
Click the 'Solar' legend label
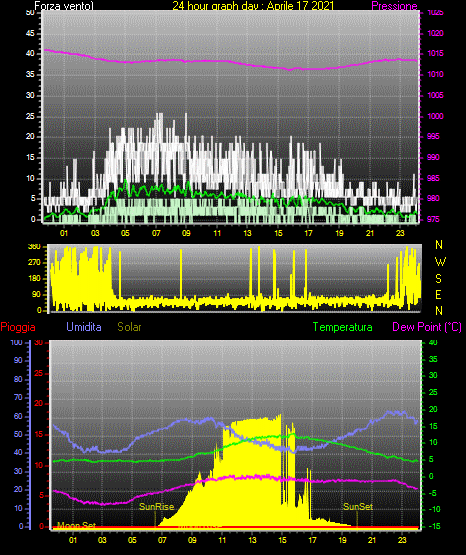click(x=130, y=327)
